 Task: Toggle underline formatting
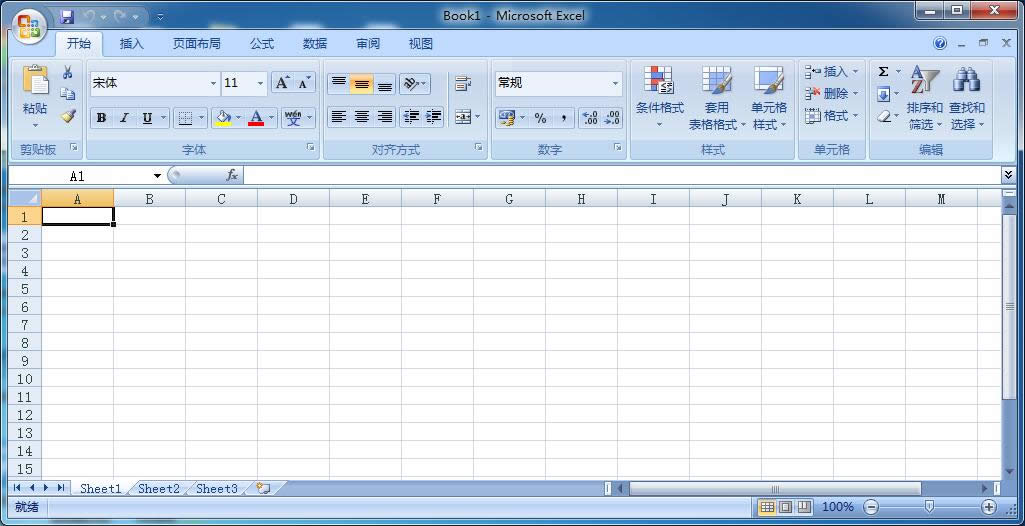tap(147, 118)
